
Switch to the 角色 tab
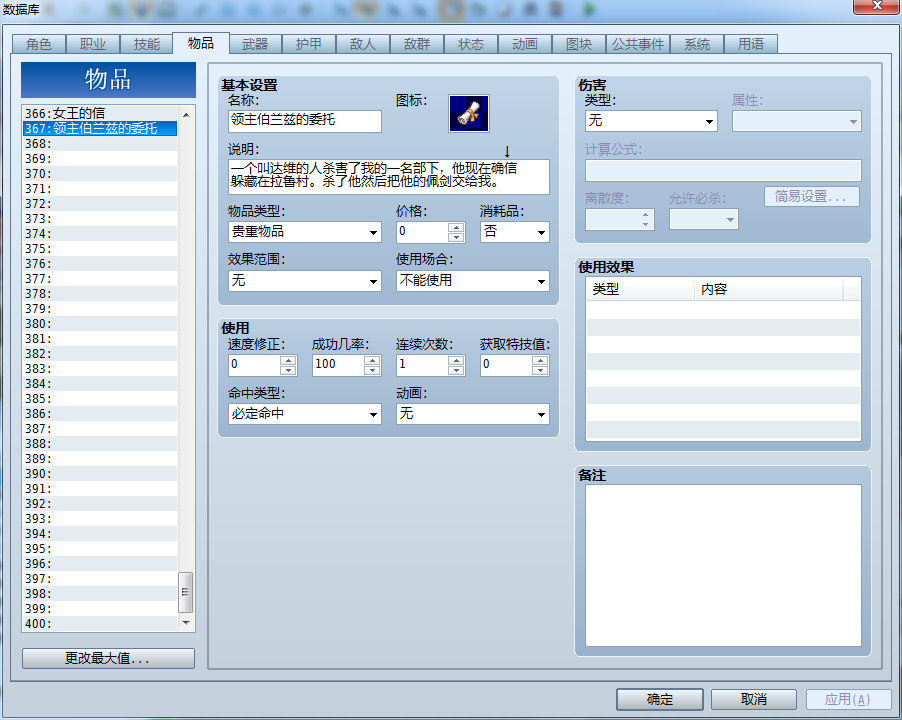[x=39, y=44]
